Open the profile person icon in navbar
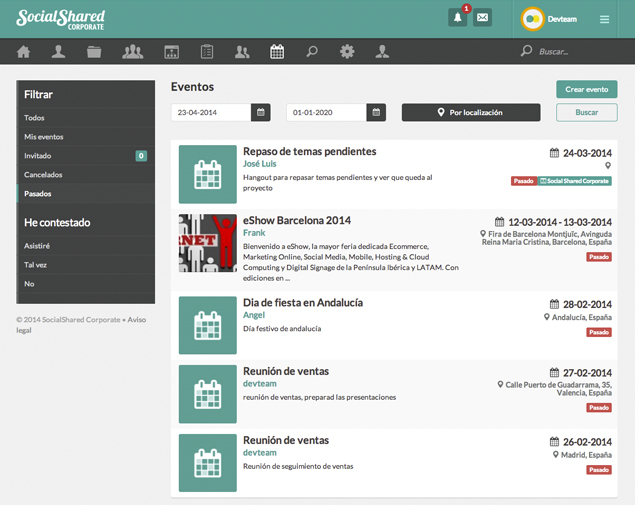This screenshot has height=505, width=635. click(58, 52)
